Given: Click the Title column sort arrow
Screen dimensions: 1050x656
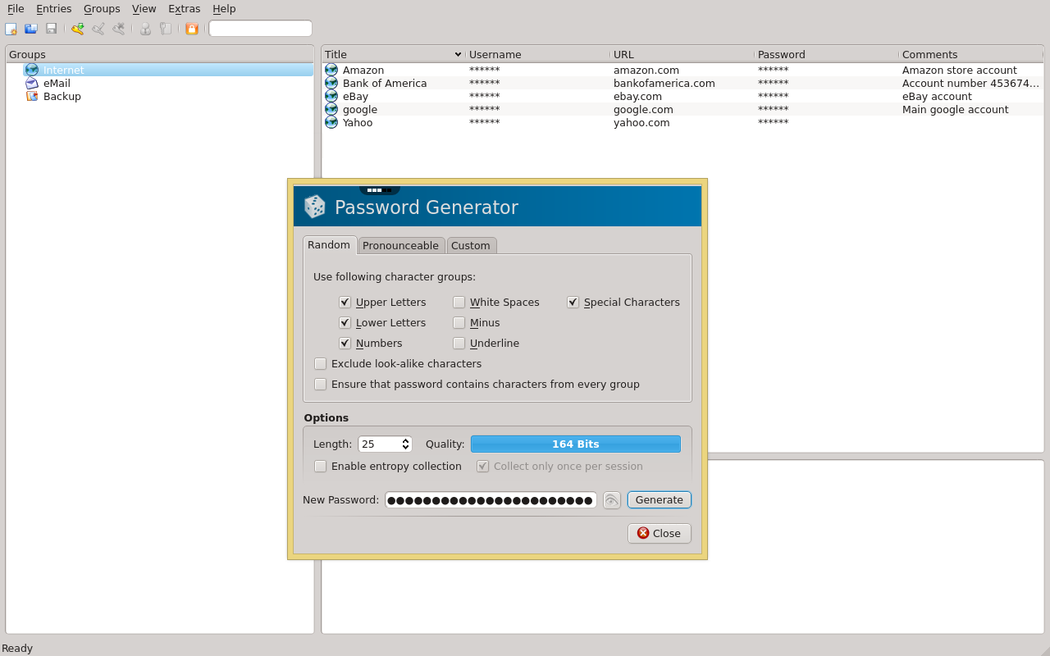Looking at the screenshot, I should [x=458, y=54].
